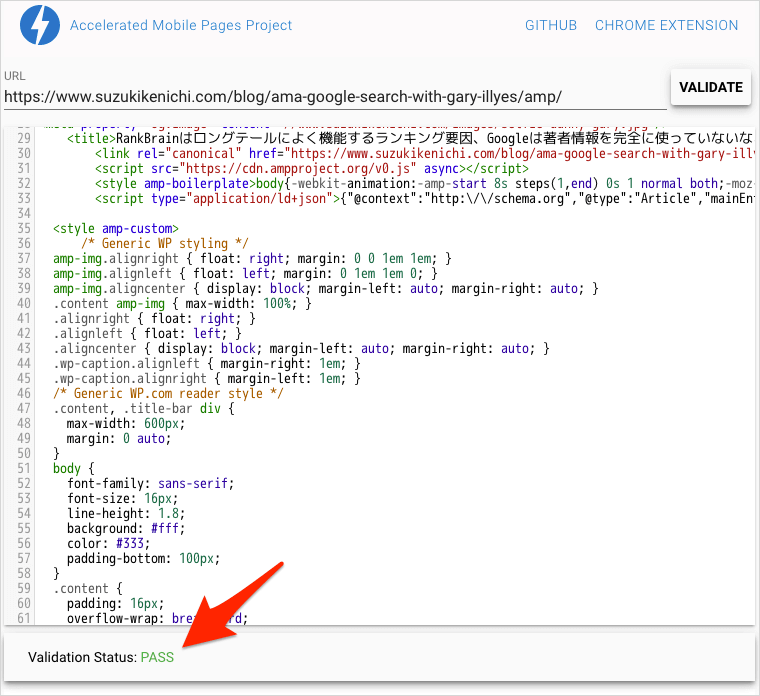Image resolution: width=760 pixels, height=696 pixels.
Task: Click the '.aligncenter' rule on line 43
Action: click(x=301, y=348)
